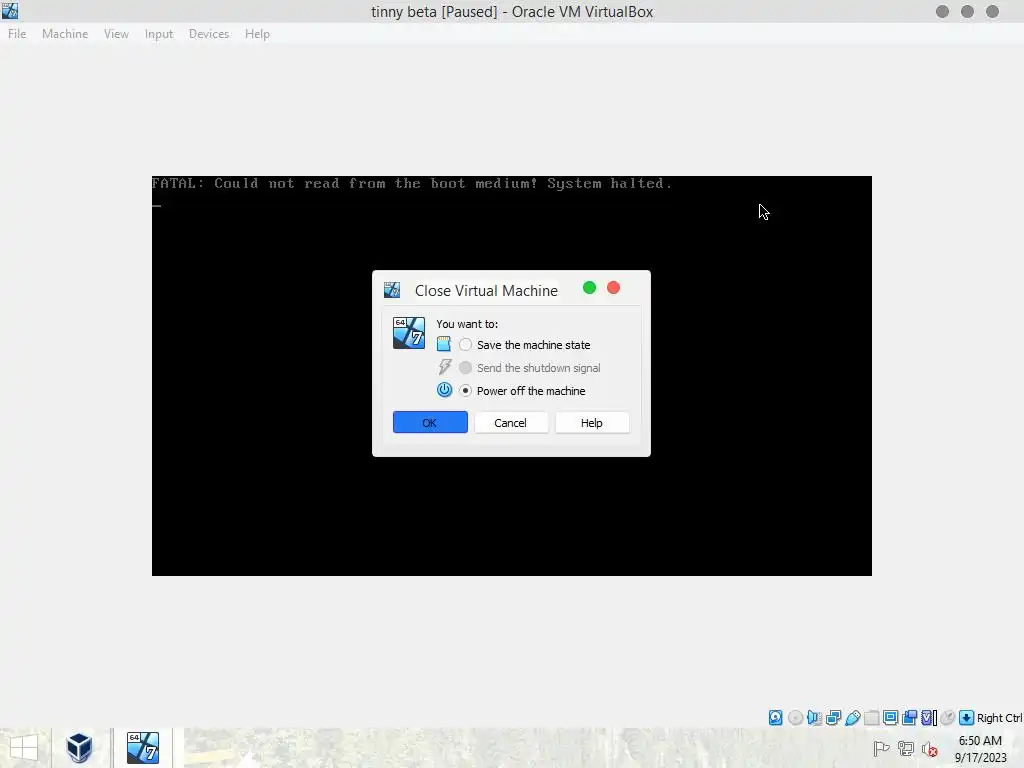
Task: Click the hard disk activity icon in status bar
Action: point(775,718)
